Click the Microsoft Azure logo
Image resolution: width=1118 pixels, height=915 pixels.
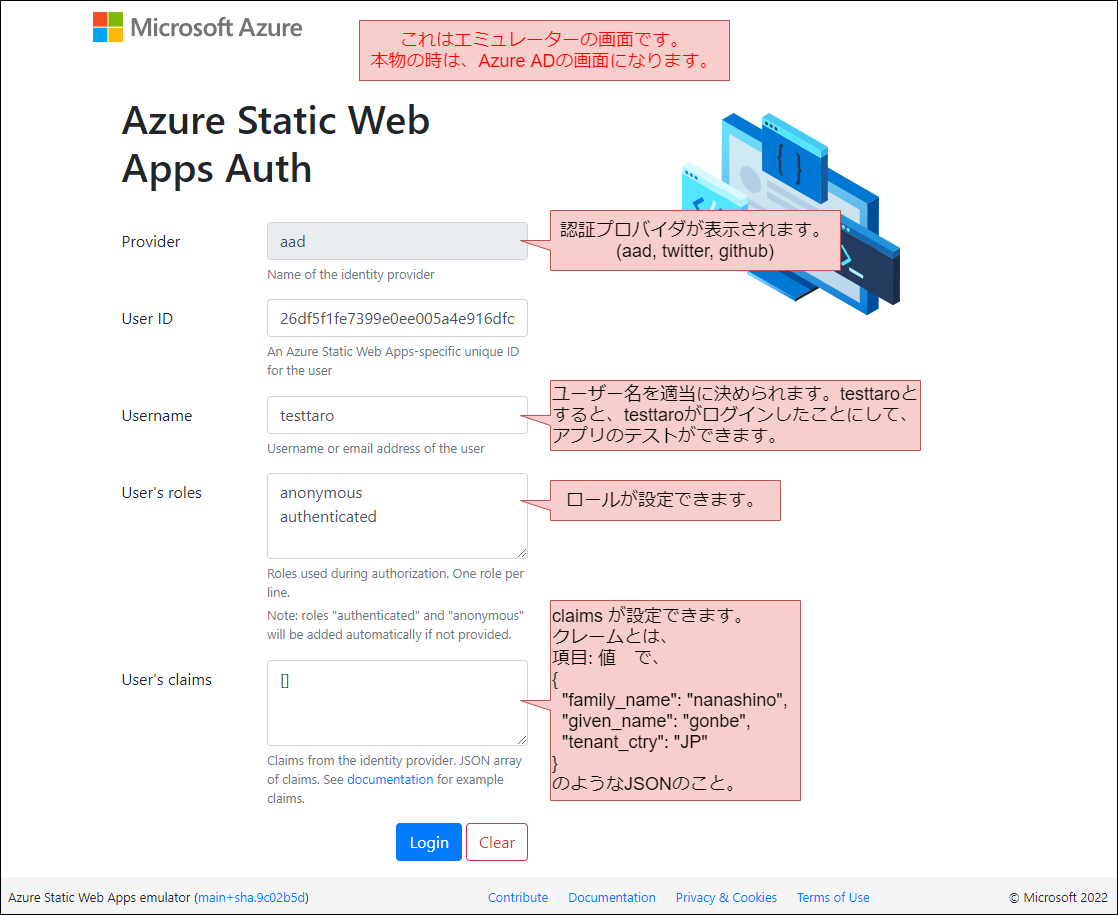coord(198,27)
